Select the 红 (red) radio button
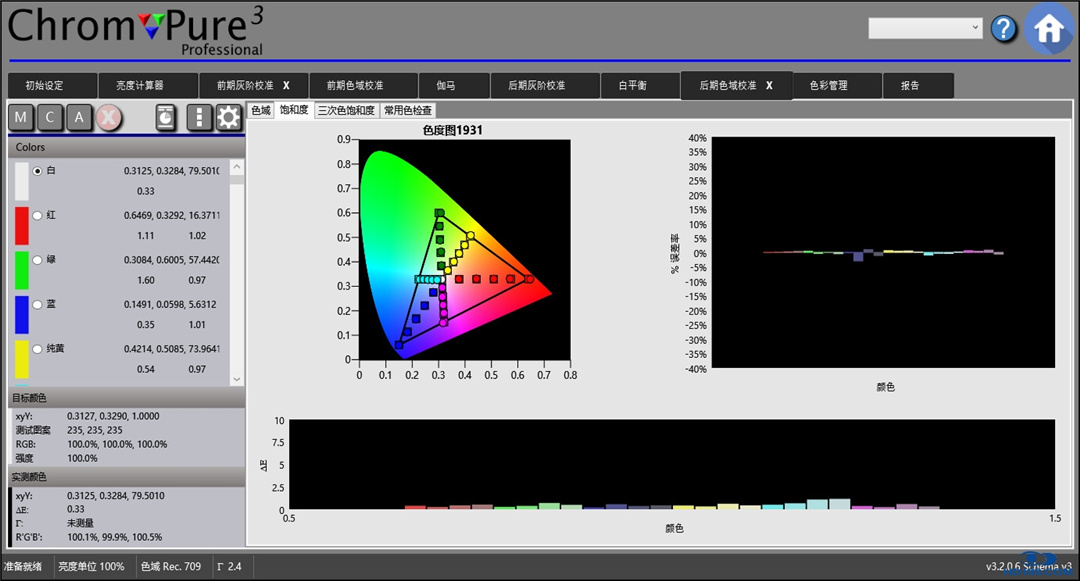Image resolution: width=1080 pixels, height=581 pixels. (x=38, y=215)
